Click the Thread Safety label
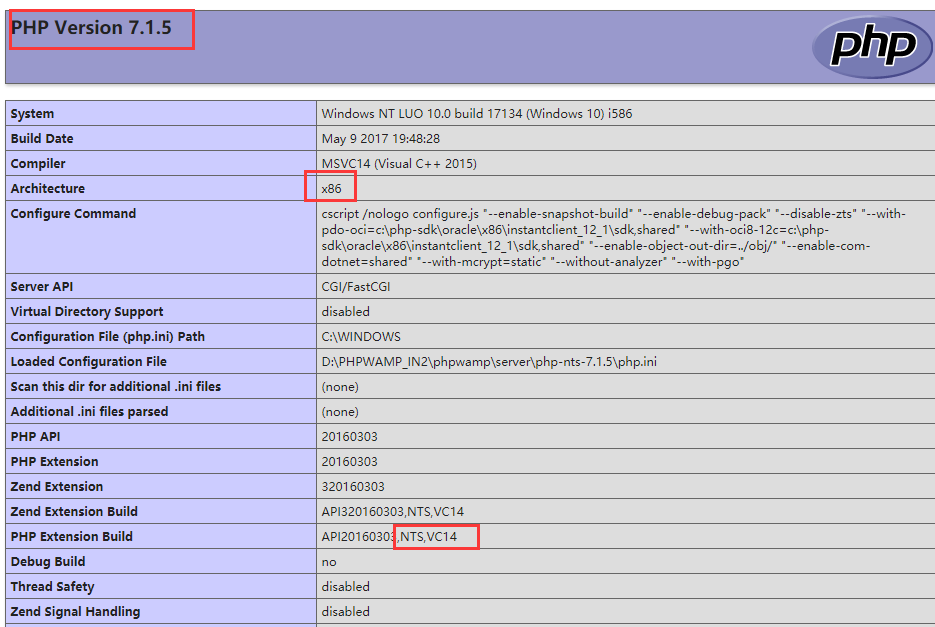This screenshot has width=935, height=627. (x=52, y=587)
